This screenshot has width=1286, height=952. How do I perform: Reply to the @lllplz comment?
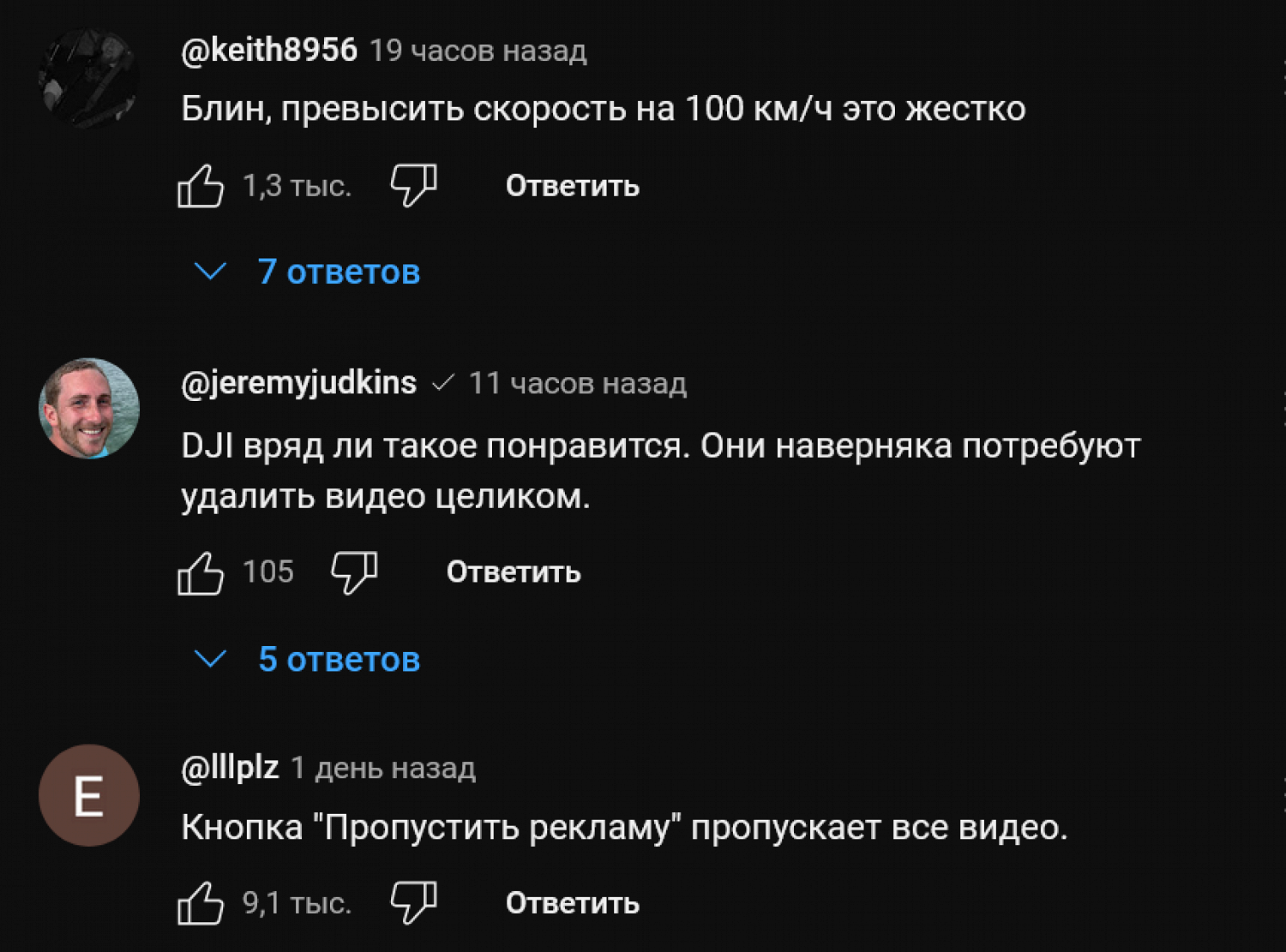click(x=572, y=903)
